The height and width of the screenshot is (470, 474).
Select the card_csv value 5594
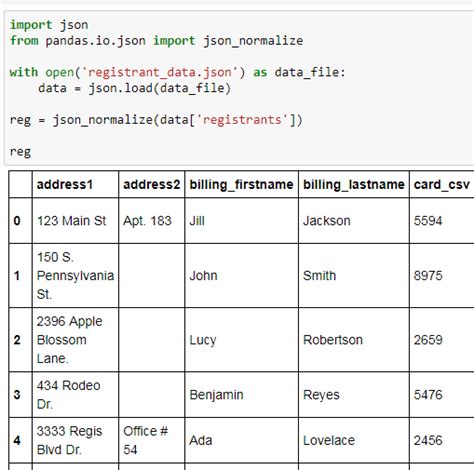click(442, 221)
